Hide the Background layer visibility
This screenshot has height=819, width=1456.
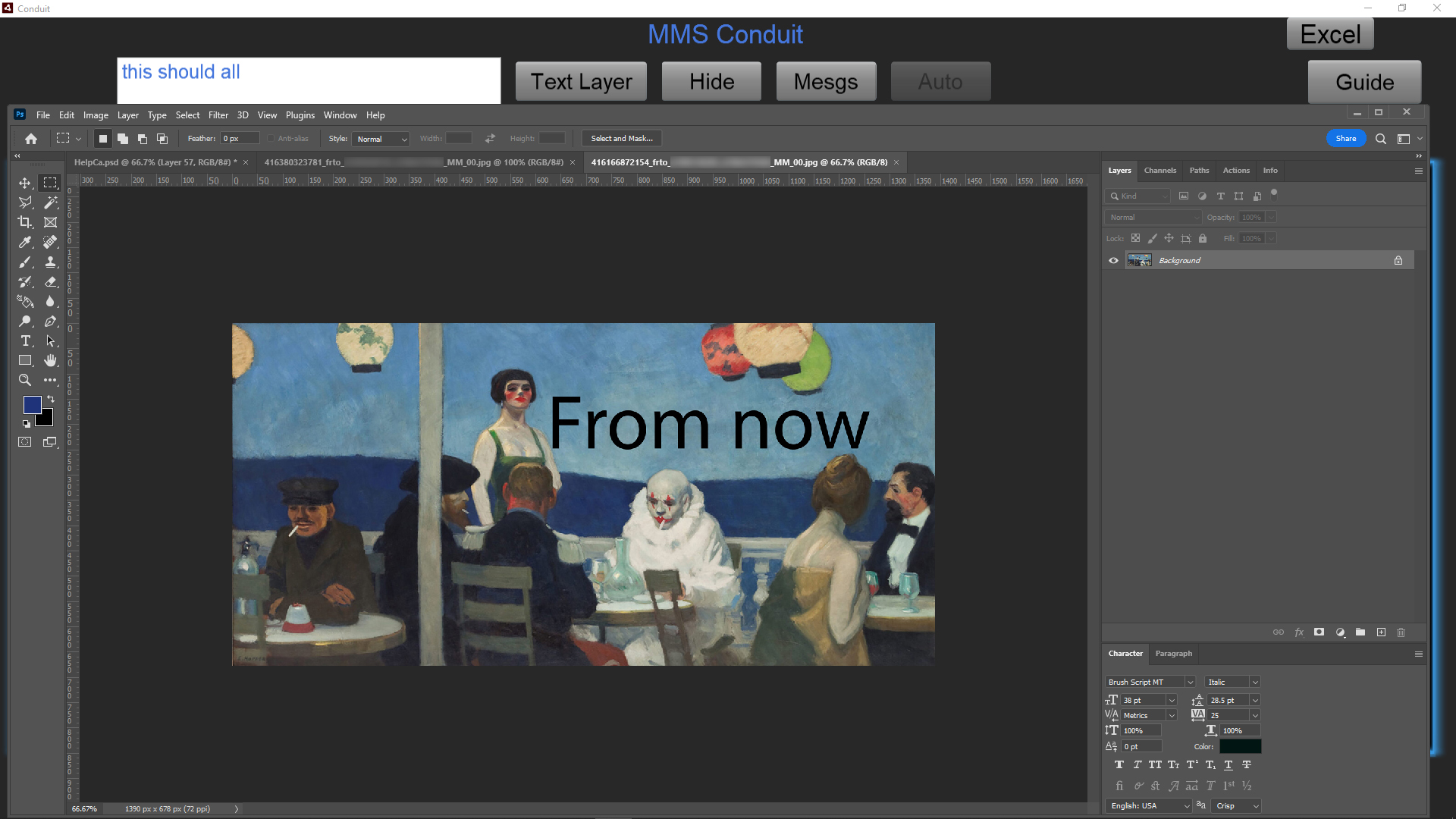(x=1113, y=261)
